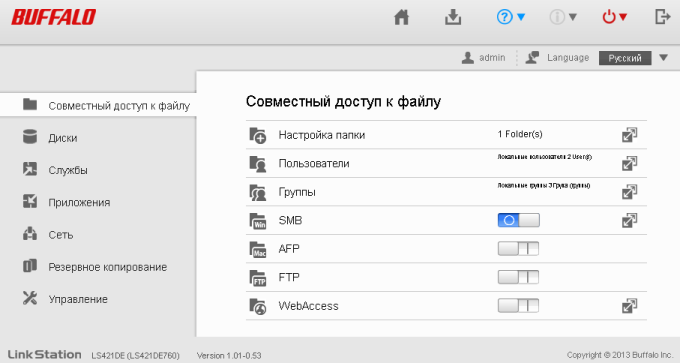Click the Пользователи row user icon
This screenshot has width=680, height=363.
pos(258,164)
